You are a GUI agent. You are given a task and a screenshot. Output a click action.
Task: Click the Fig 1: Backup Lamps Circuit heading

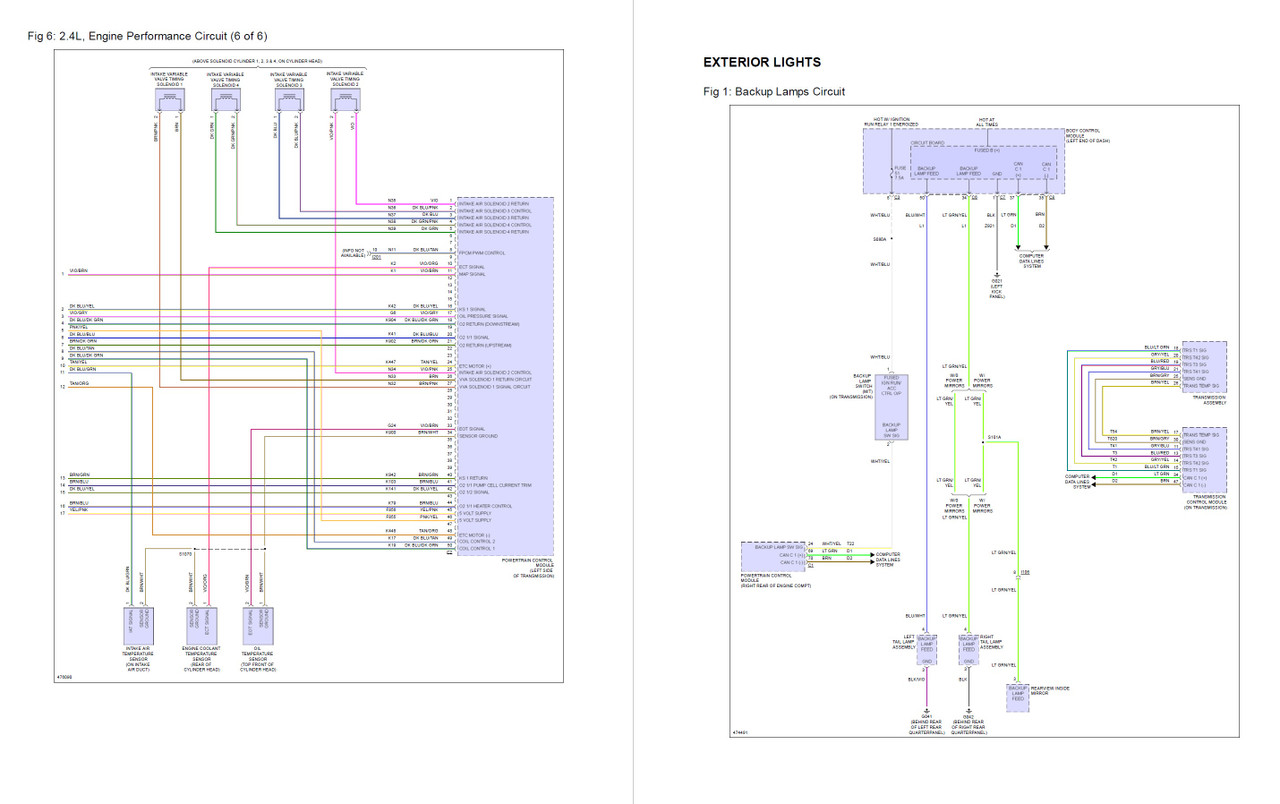(773, 92)
